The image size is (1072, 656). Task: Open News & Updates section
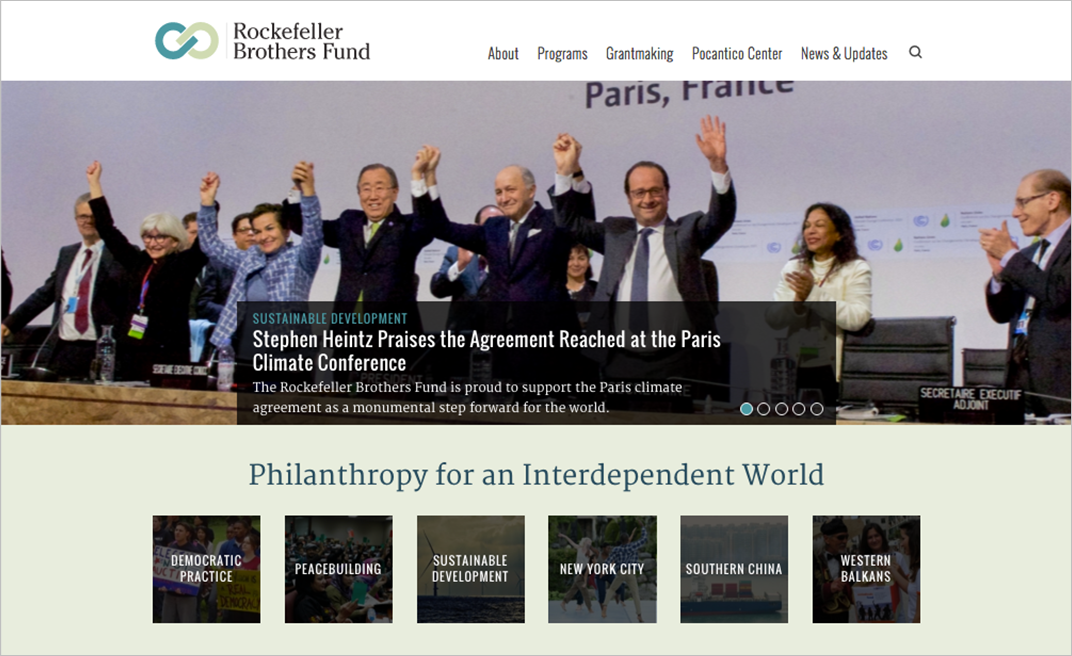coord(844,53)
